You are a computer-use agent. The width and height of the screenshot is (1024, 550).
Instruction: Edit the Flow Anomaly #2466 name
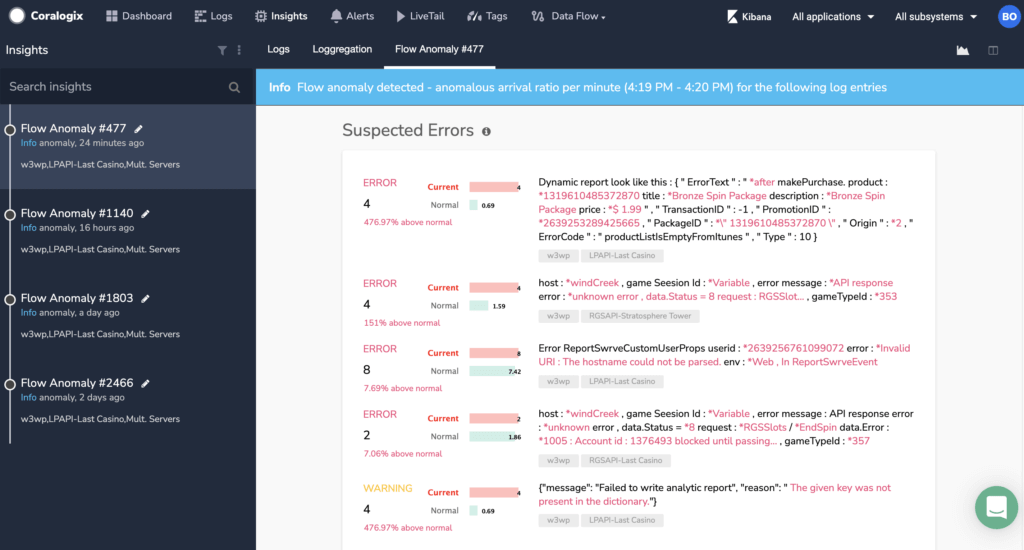(146, 383)
